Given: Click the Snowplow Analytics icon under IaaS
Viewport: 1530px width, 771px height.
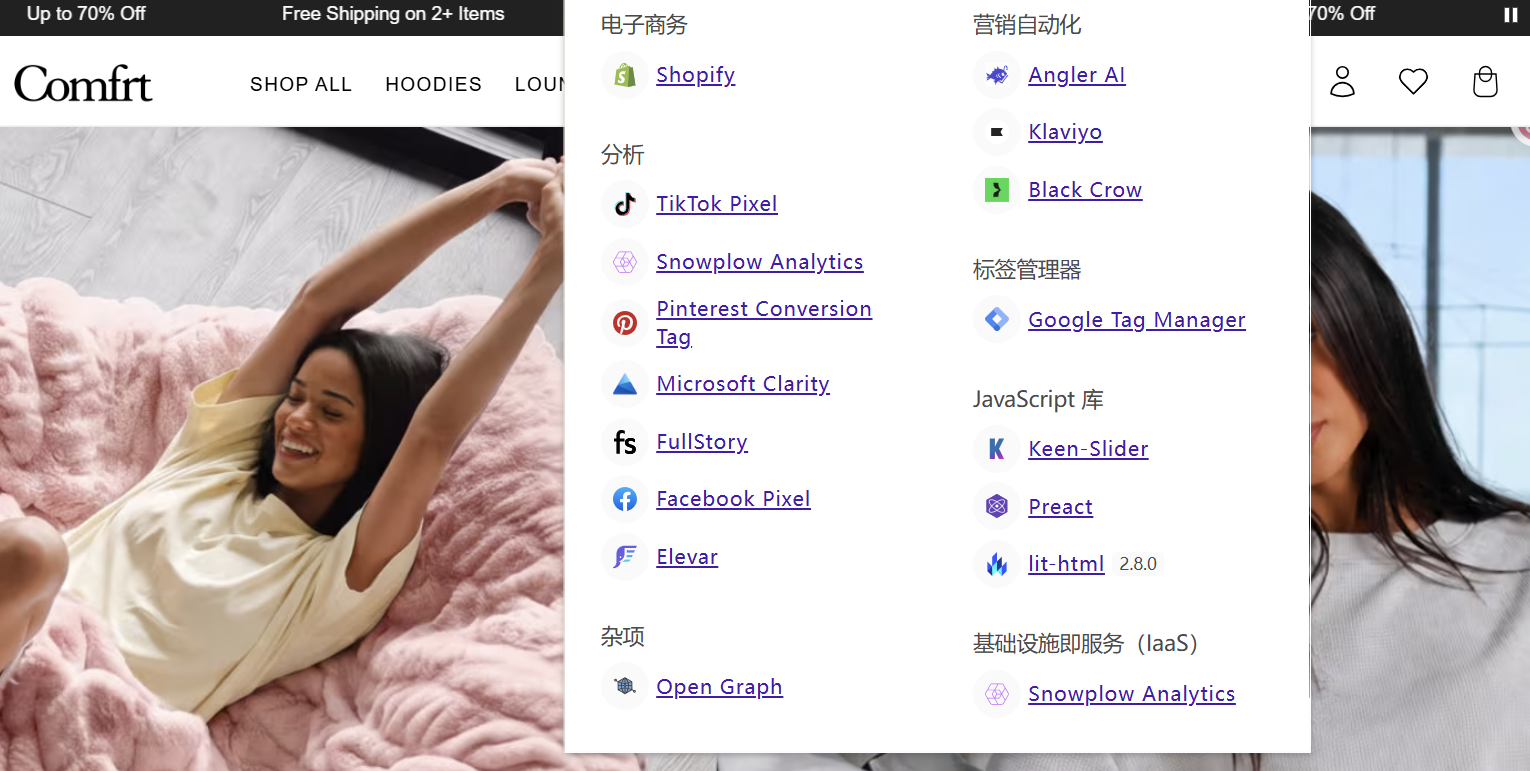Looking at the screenshot, I should (x=997, y=694).
